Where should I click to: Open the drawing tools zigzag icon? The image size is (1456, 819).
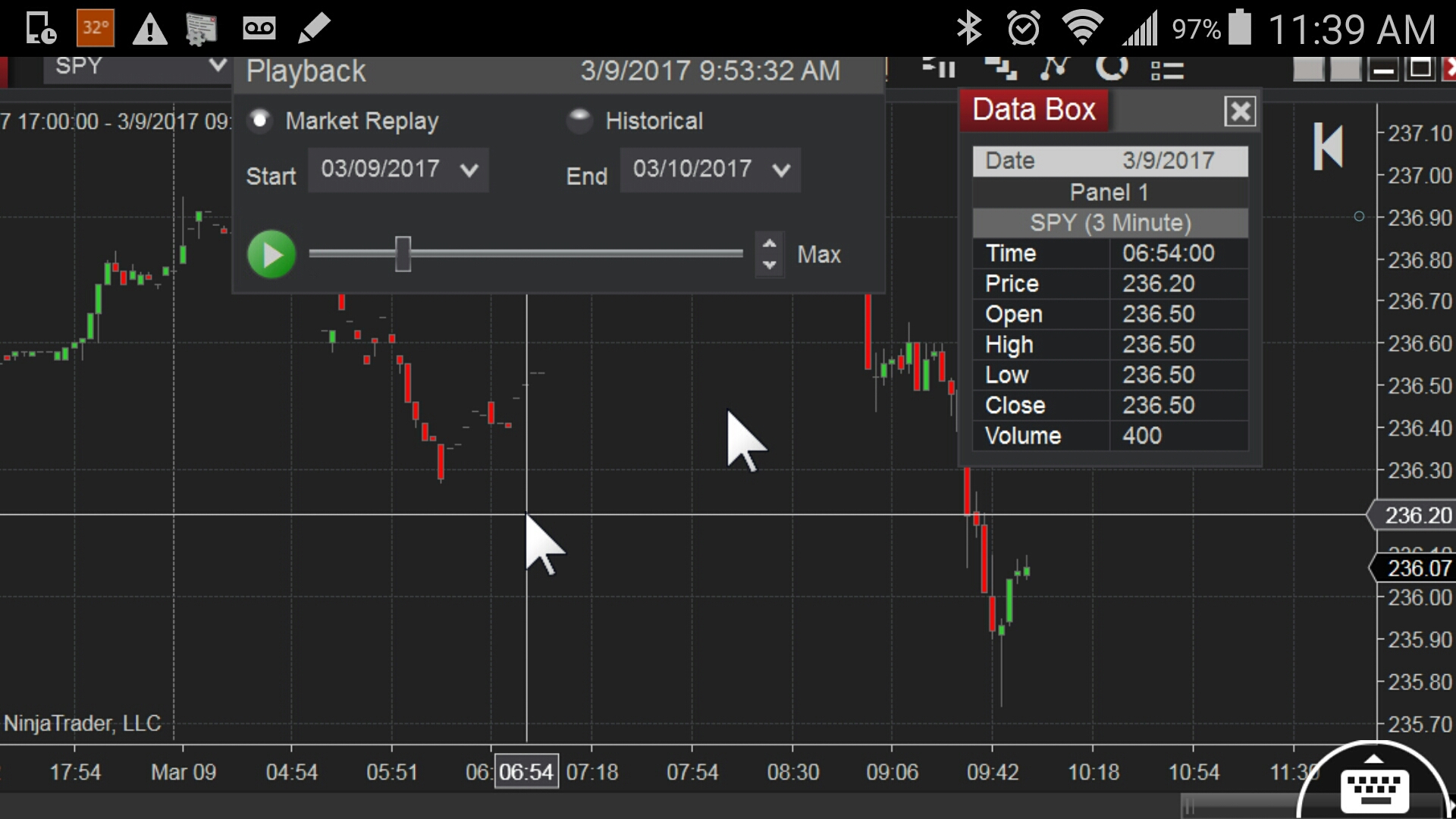click(x=1054, y=68)
